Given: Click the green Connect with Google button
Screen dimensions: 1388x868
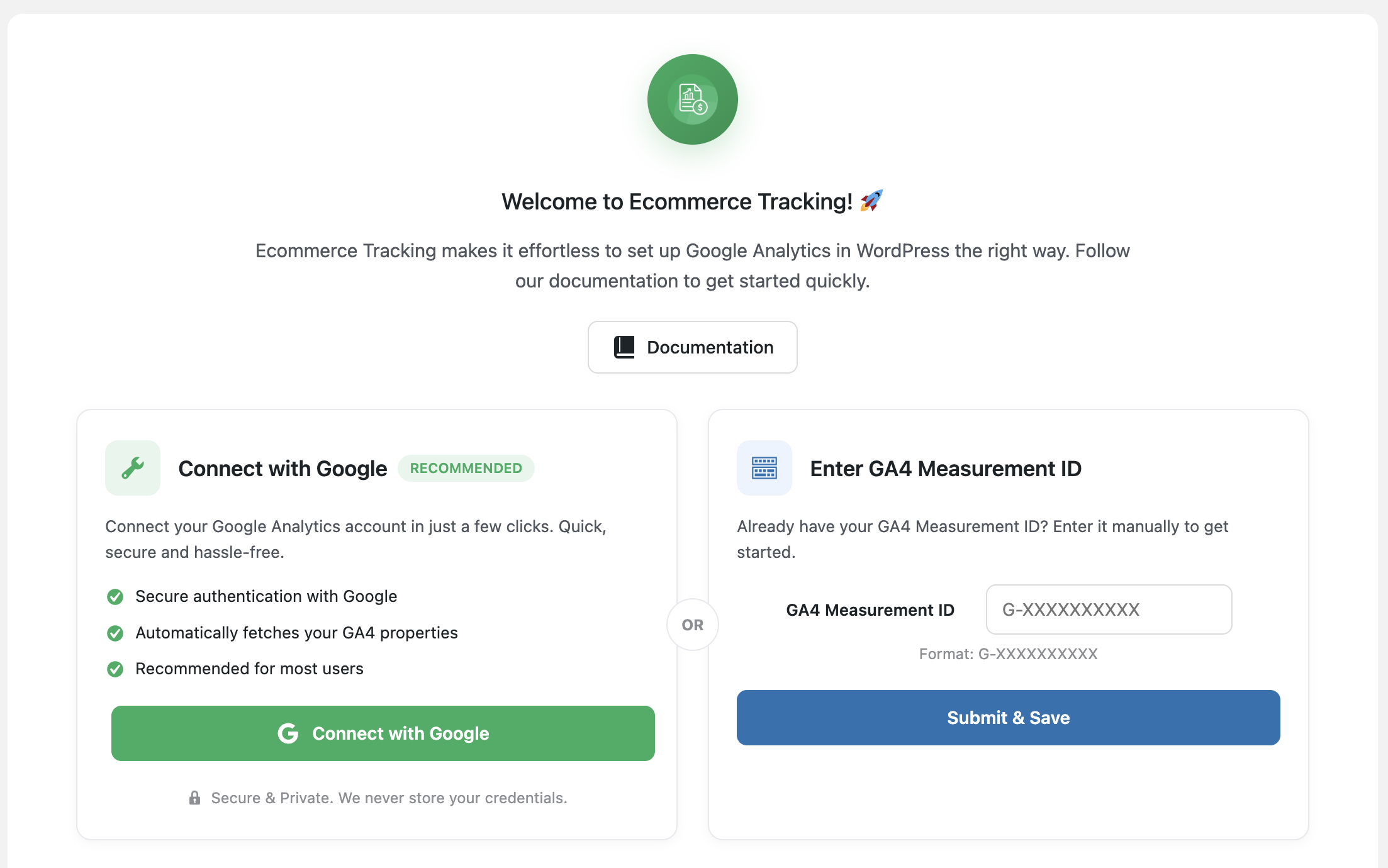Looking at the screenshot, I should pos(383,733).
